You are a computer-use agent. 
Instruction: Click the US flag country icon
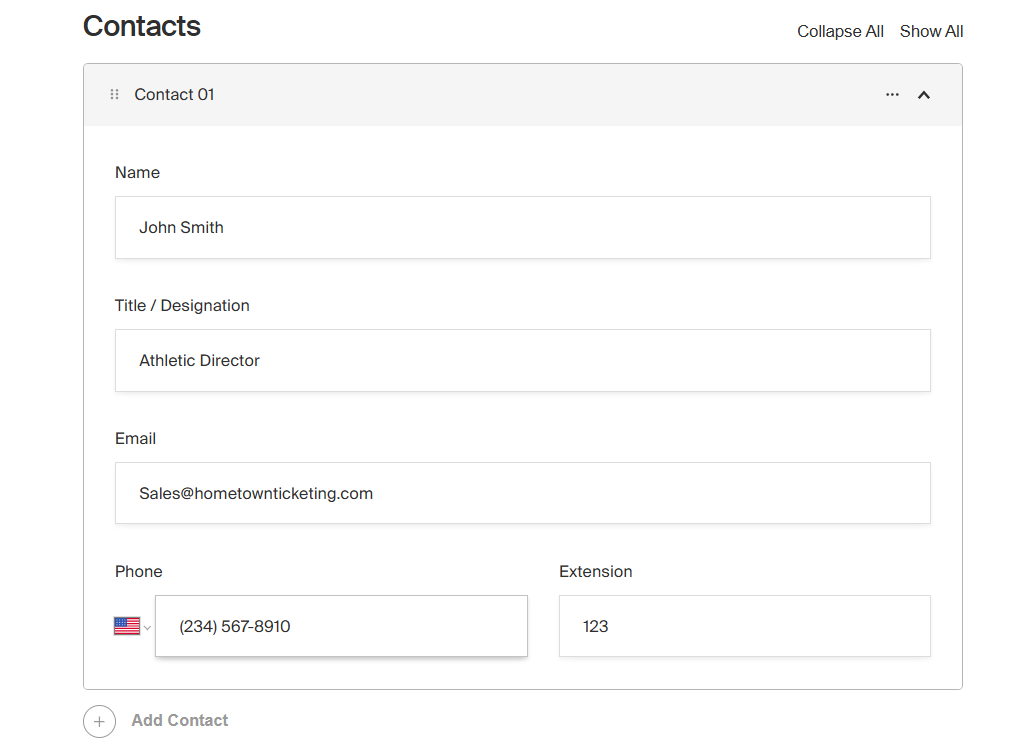(x=127, y=626)
